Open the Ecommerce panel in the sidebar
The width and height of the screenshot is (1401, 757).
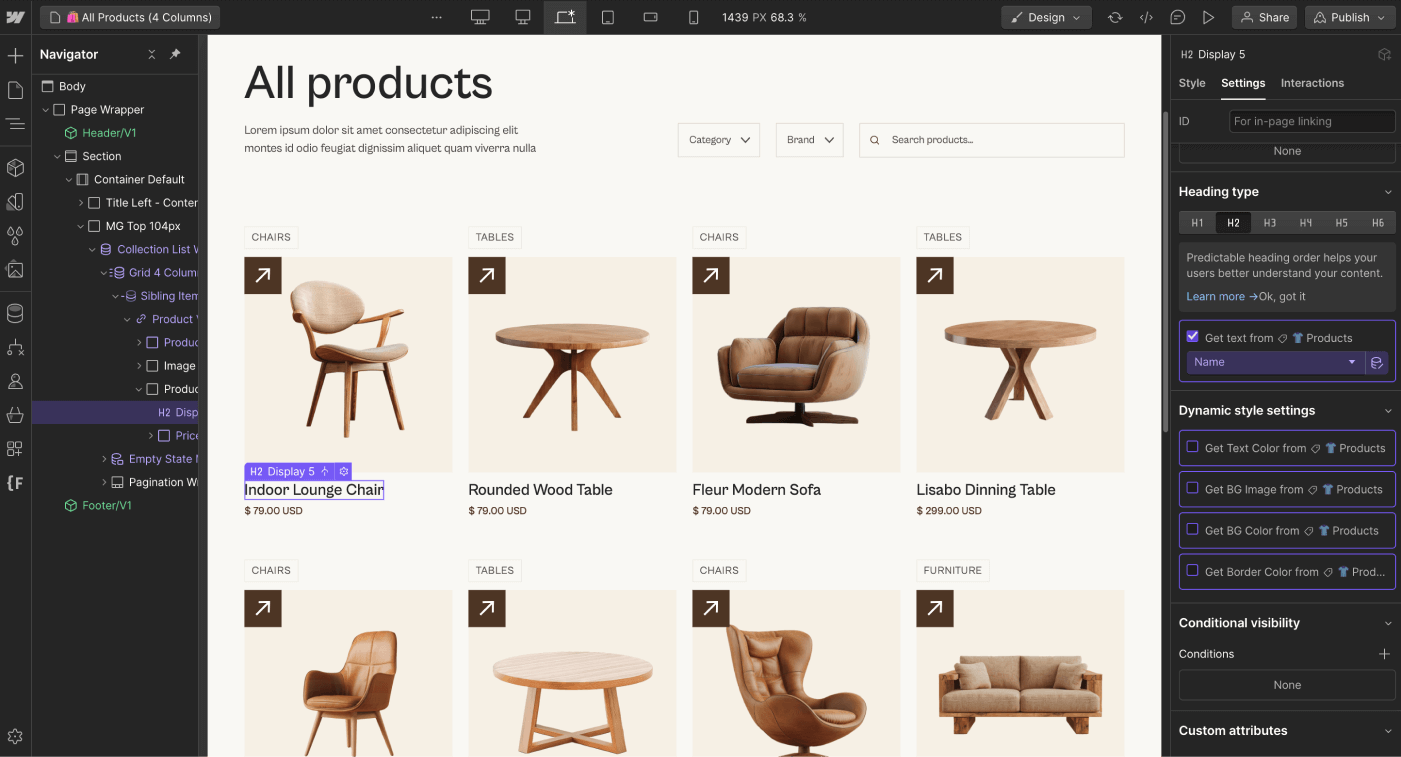15,415
